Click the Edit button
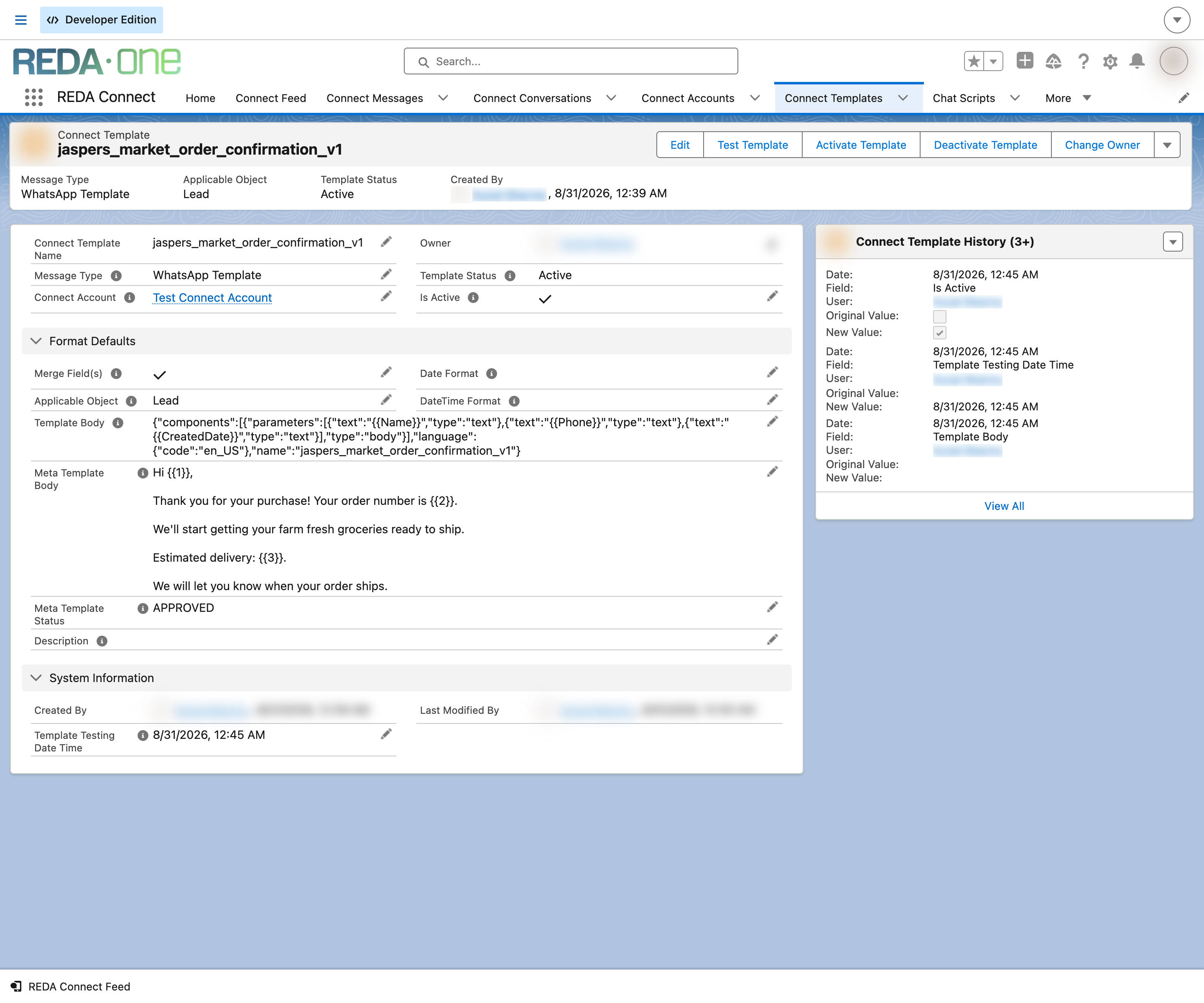Viewport: 1204px width, 1003px height. tap(680, 145)
